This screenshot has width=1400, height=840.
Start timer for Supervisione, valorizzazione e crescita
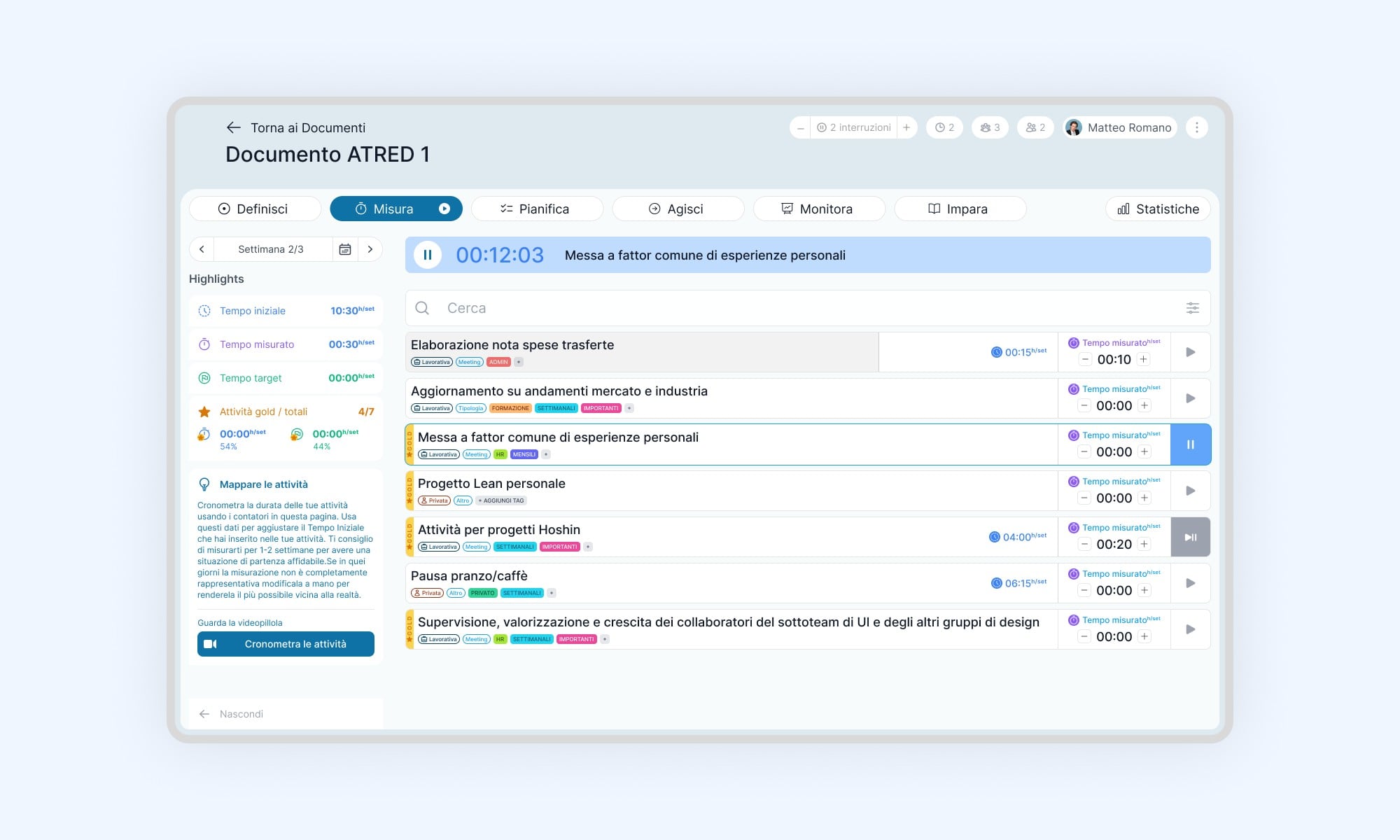[1190, 629]
